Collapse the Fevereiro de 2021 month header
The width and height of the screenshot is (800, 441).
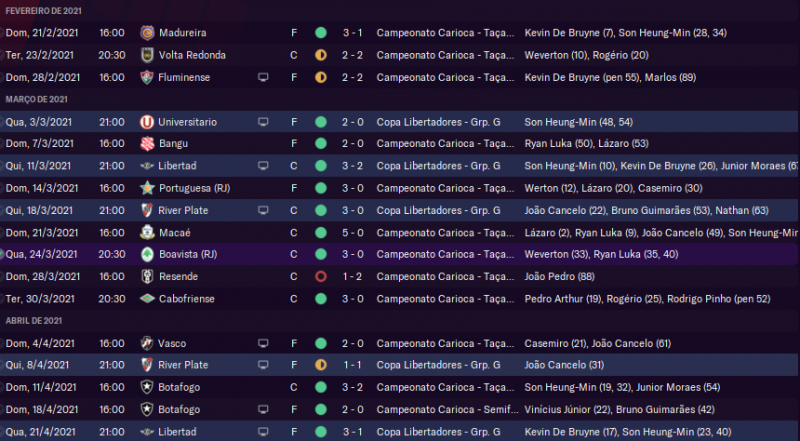click(x=43, y=10)
